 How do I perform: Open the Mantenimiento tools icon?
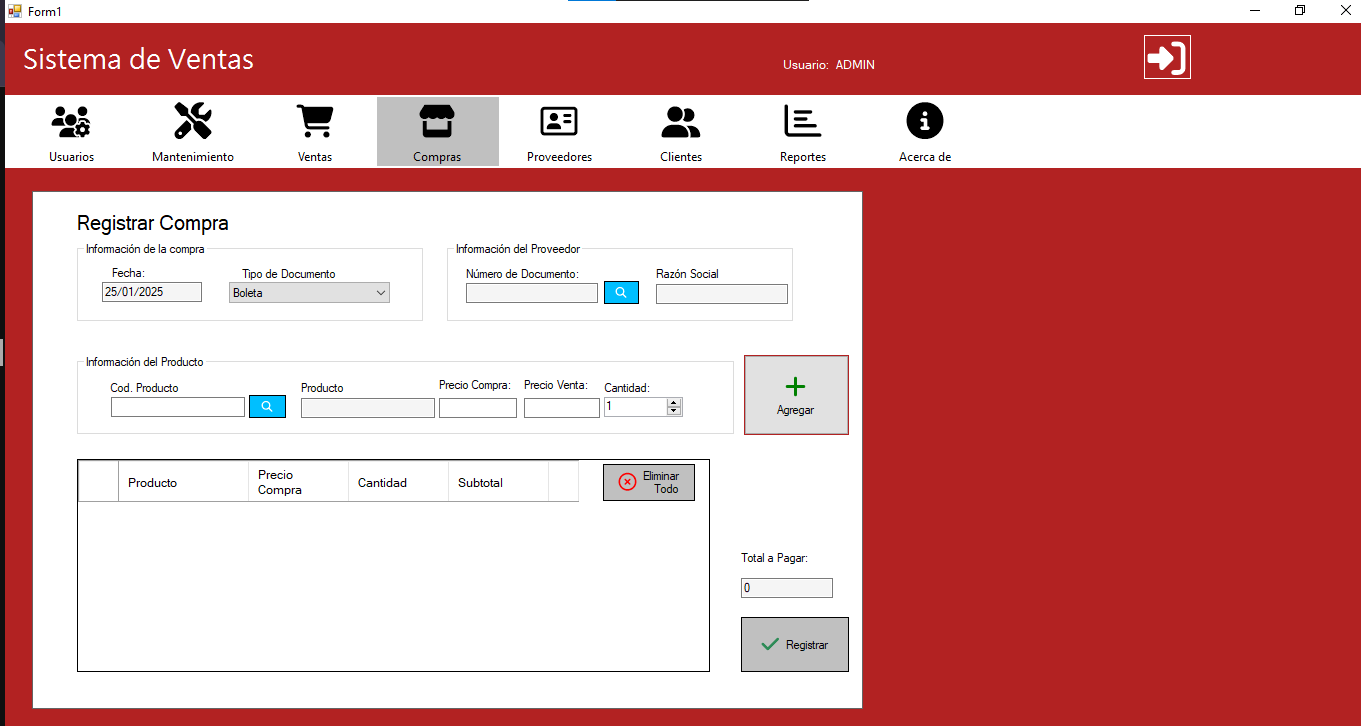(193, 122)
